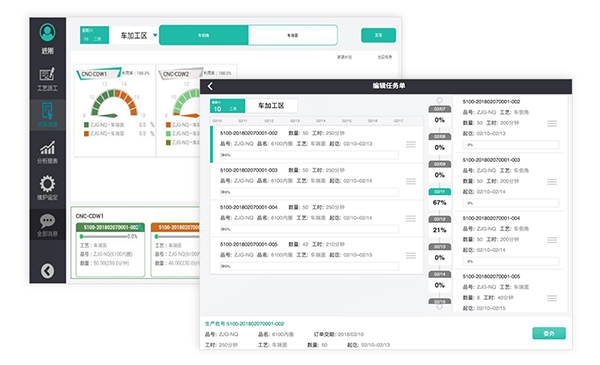The height and width of the screenshot is (365, 600).
Task: Select the CNC-CDW2 machine tab
Action: (x=180, y=73)
